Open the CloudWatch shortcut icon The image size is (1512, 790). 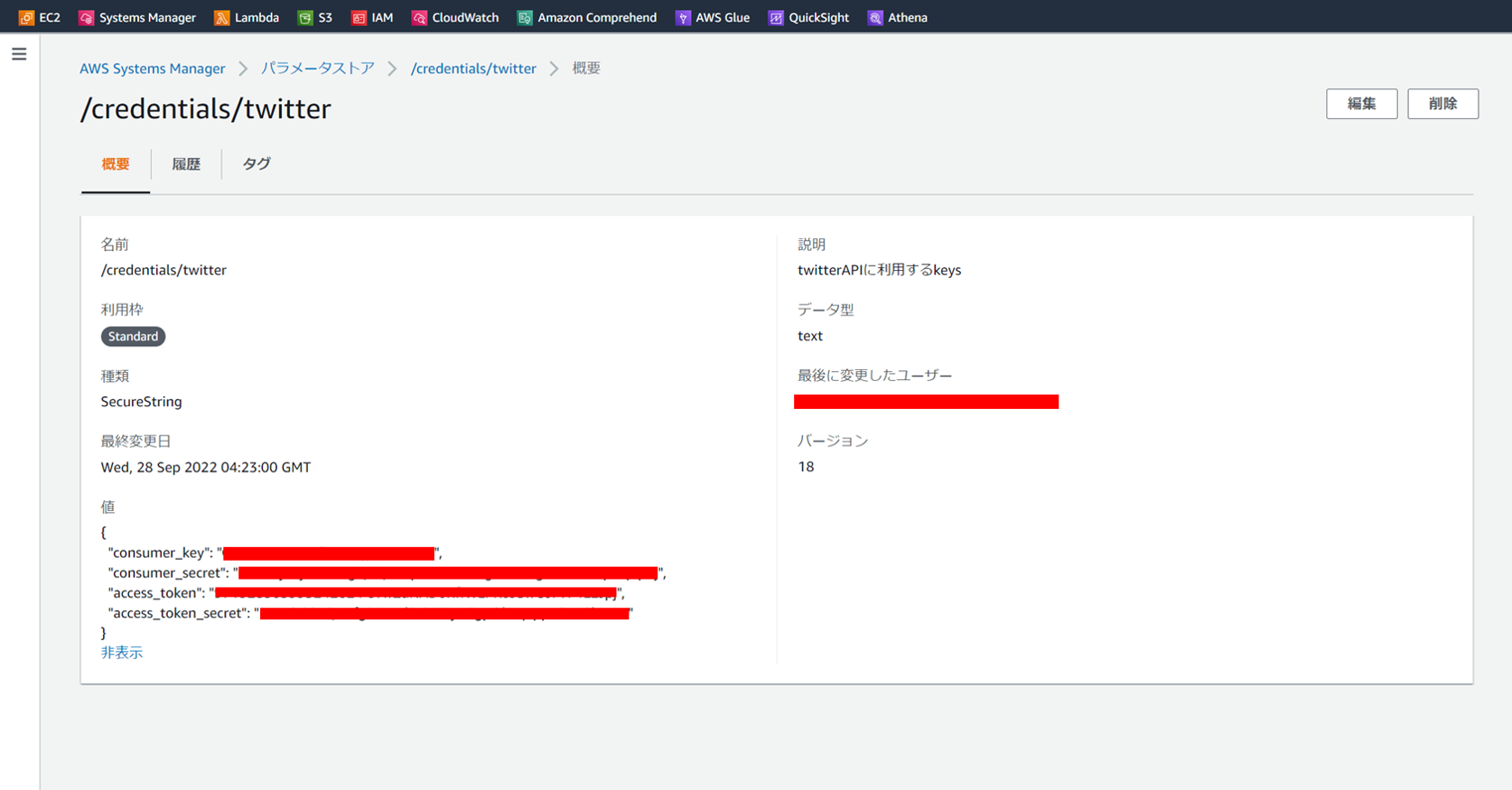coord(419,17)
